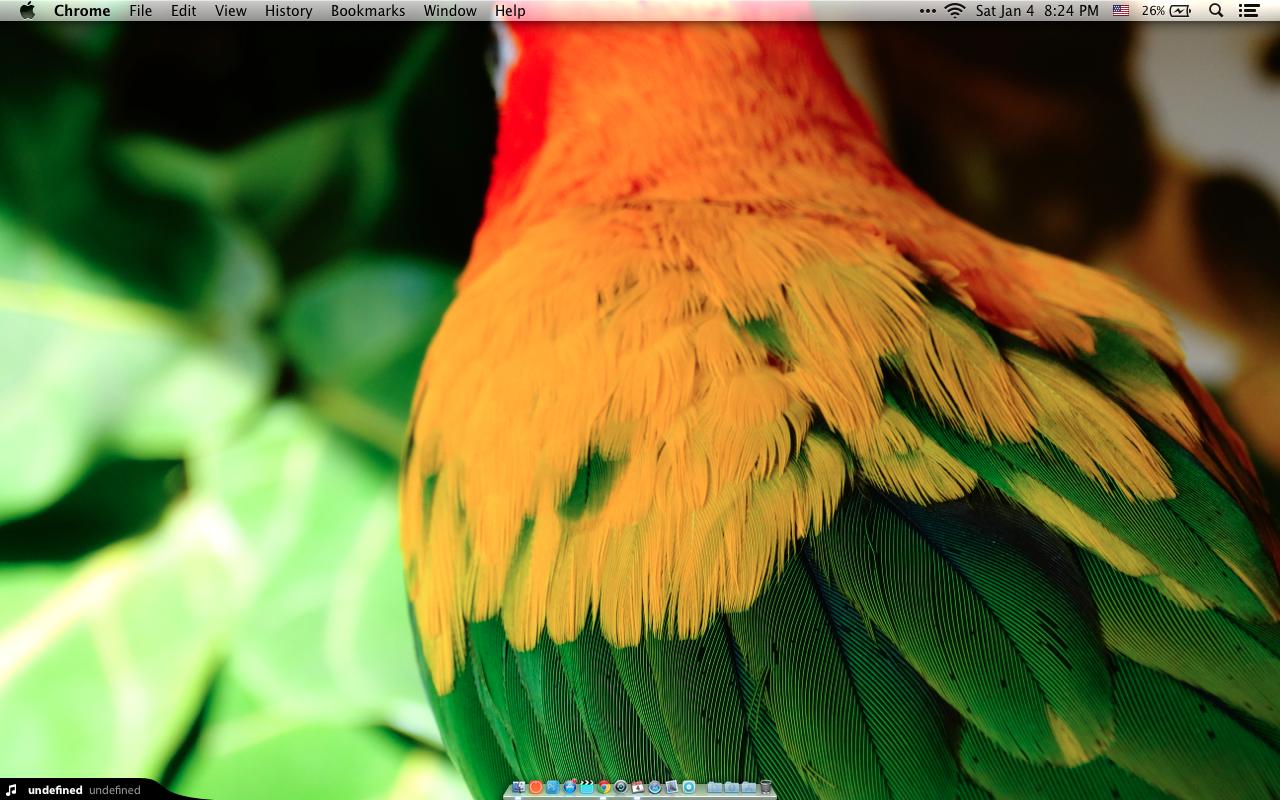Open the Help menu
This screenshot has height=800, width=1280.
(x=510, y=10)
